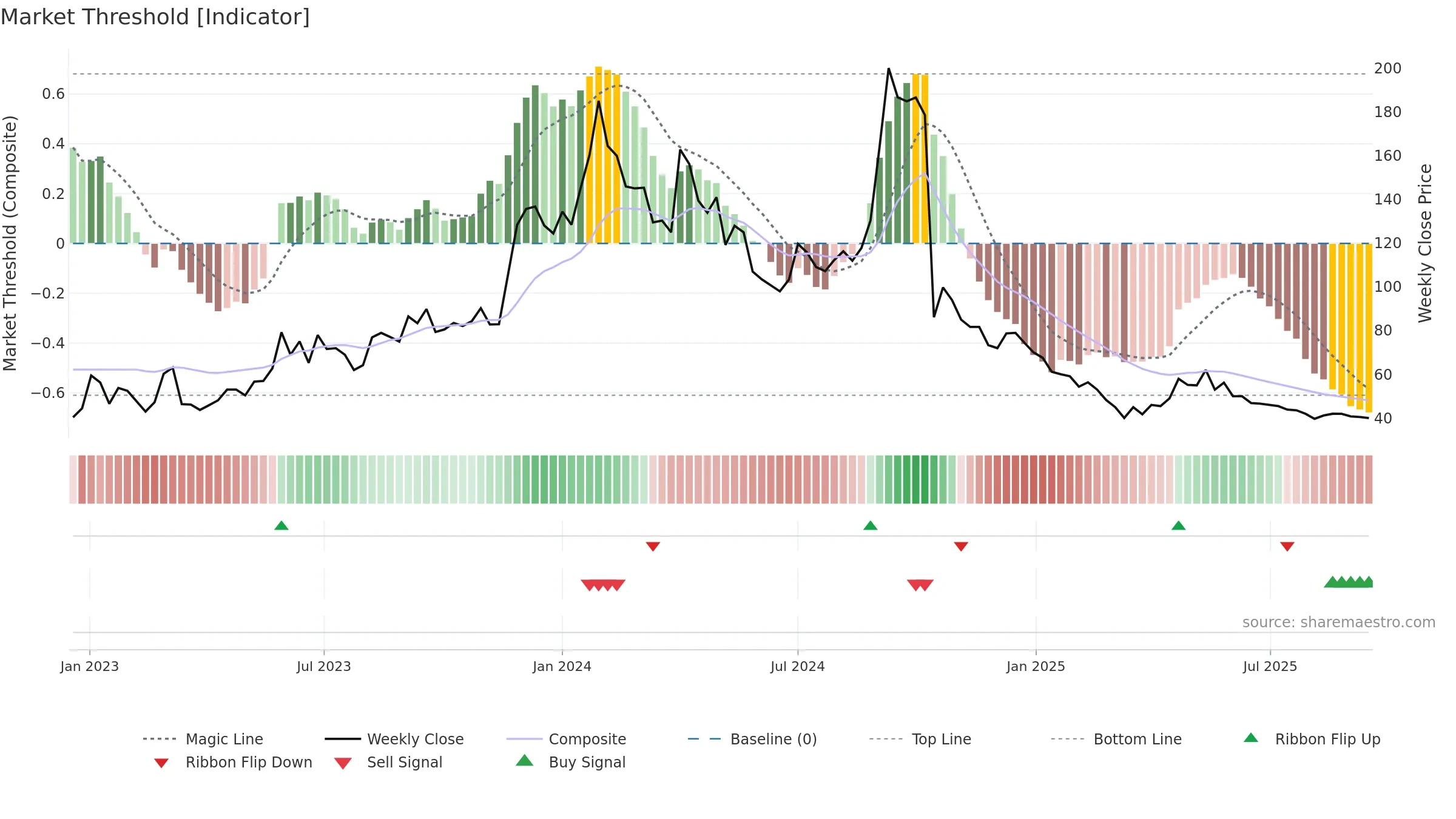
Task: Toggle the Buy Signal legend entry
Action: click(x=570, y=762)
